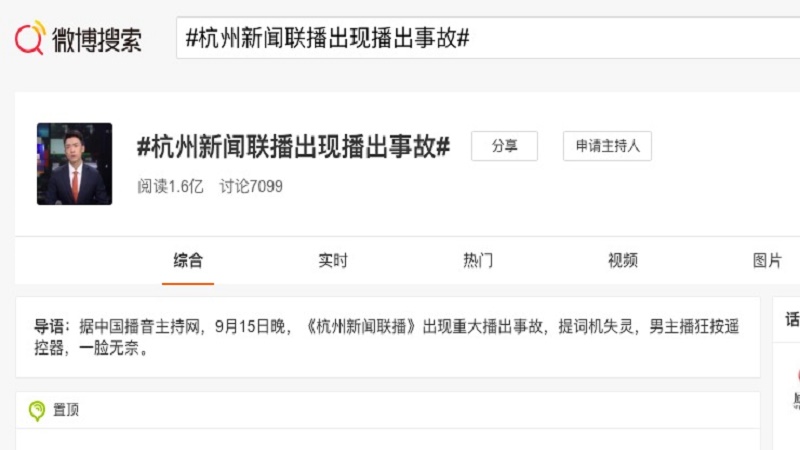
Task: Click the 阅读1.6亿 read count
Action: click(170, 186)
